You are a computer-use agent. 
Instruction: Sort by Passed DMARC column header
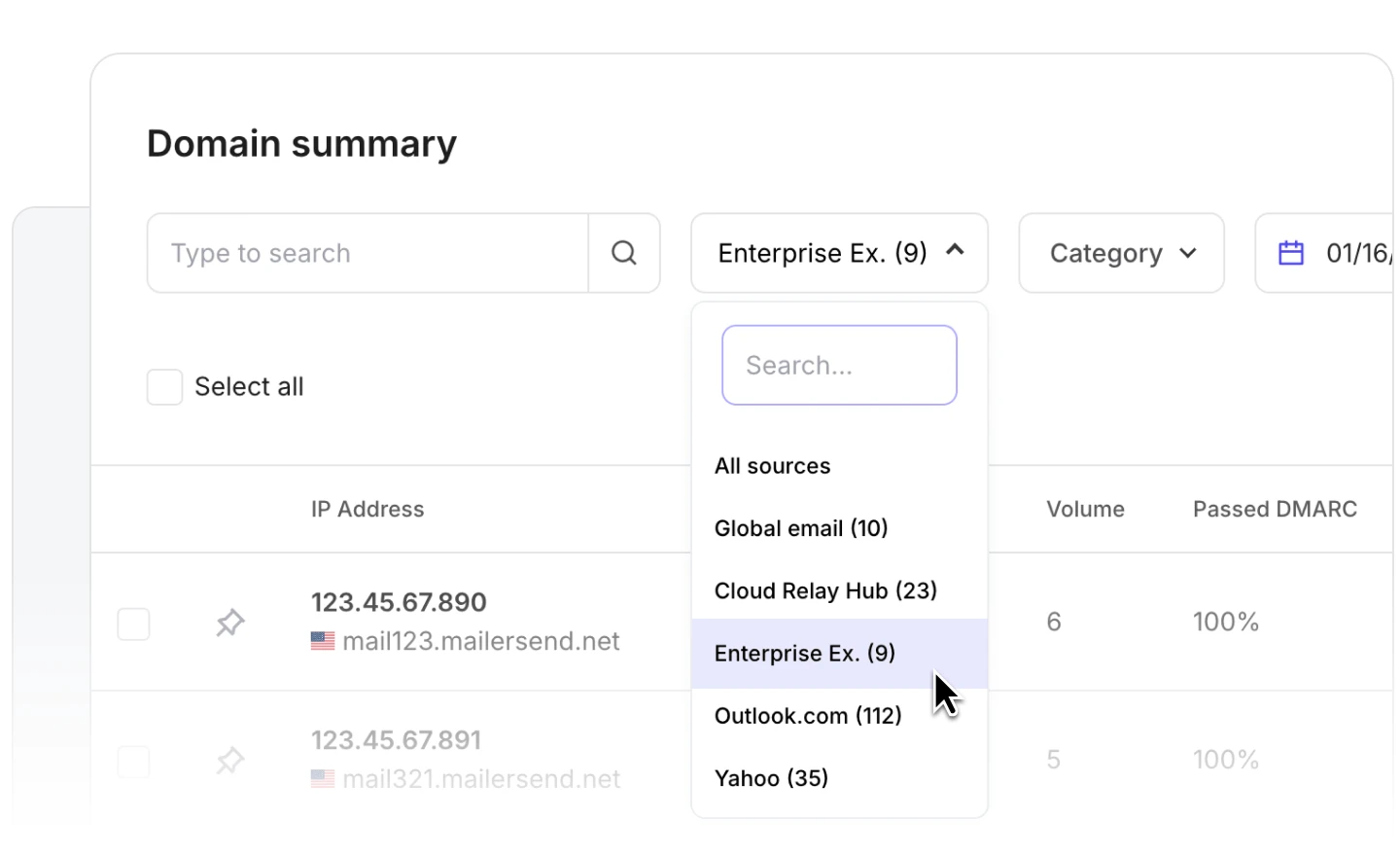[1275, 509]
